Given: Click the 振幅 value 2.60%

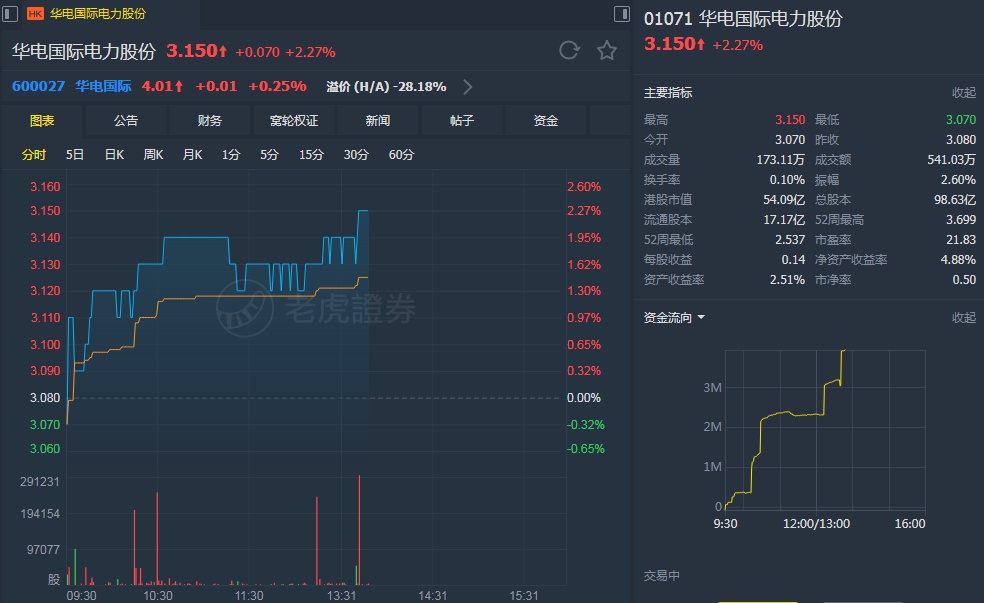Looking at the screenshot, I should 958,179.
